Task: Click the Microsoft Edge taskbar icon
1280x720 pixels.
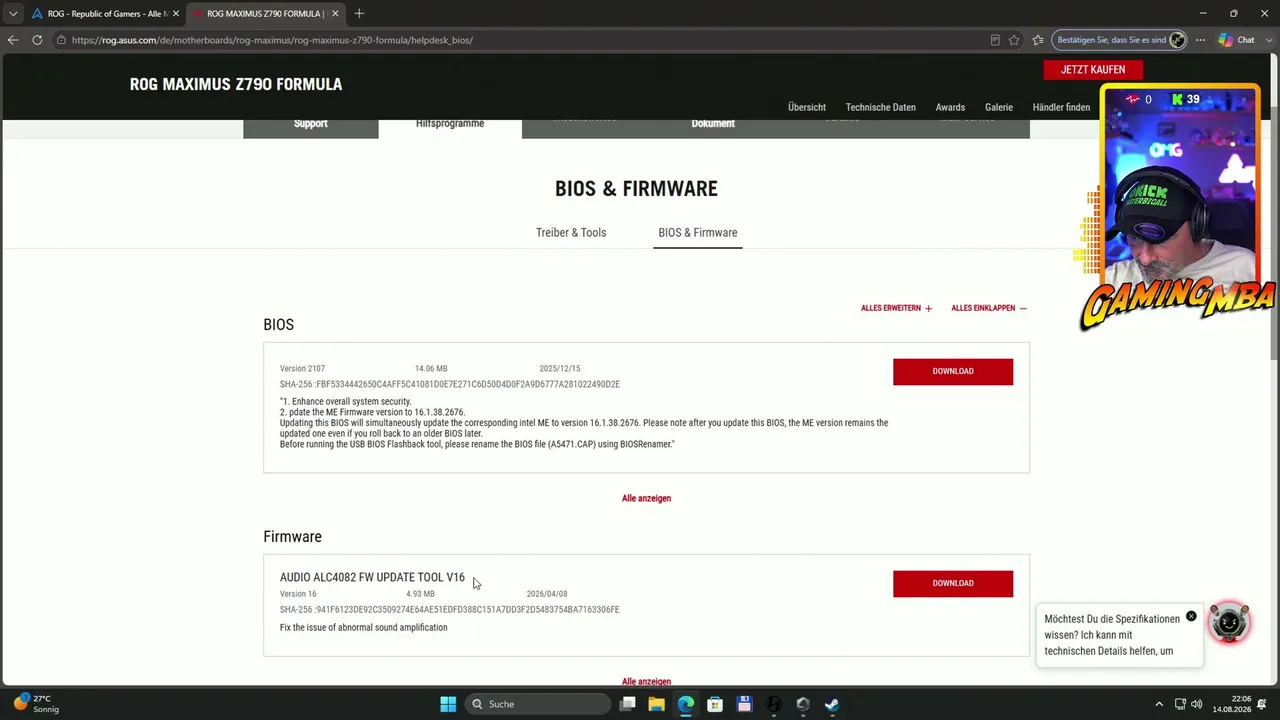Action: click(685, 704)
